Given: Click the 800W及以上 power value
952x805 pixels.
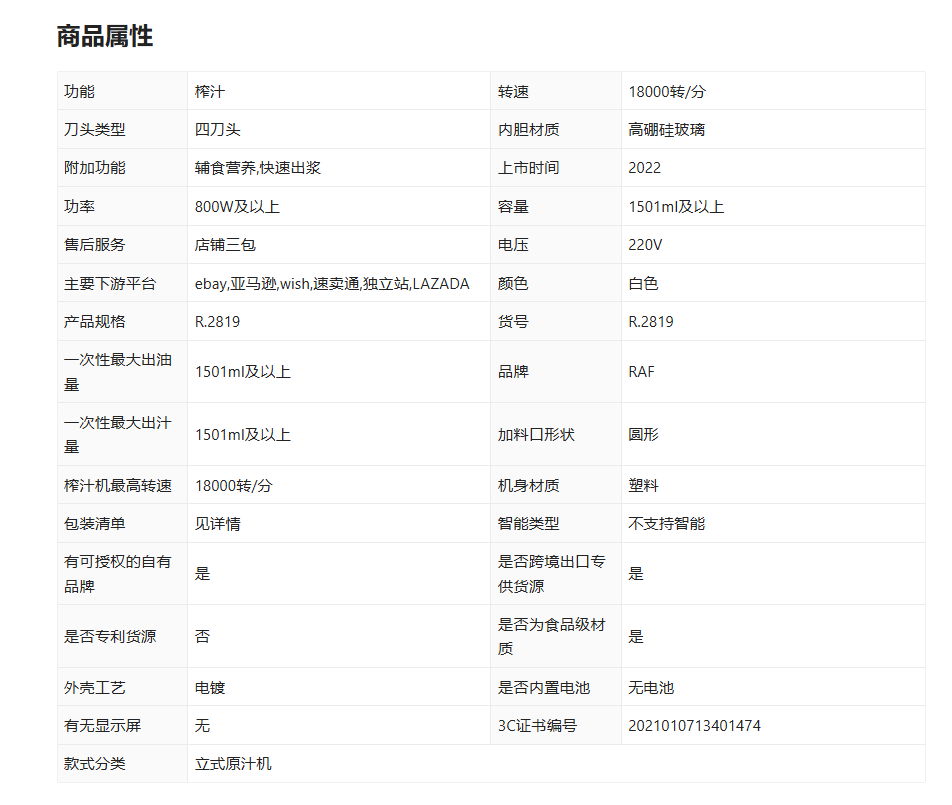Looking at the screenshot, I should pyautogui.click(x=237, y=206).
